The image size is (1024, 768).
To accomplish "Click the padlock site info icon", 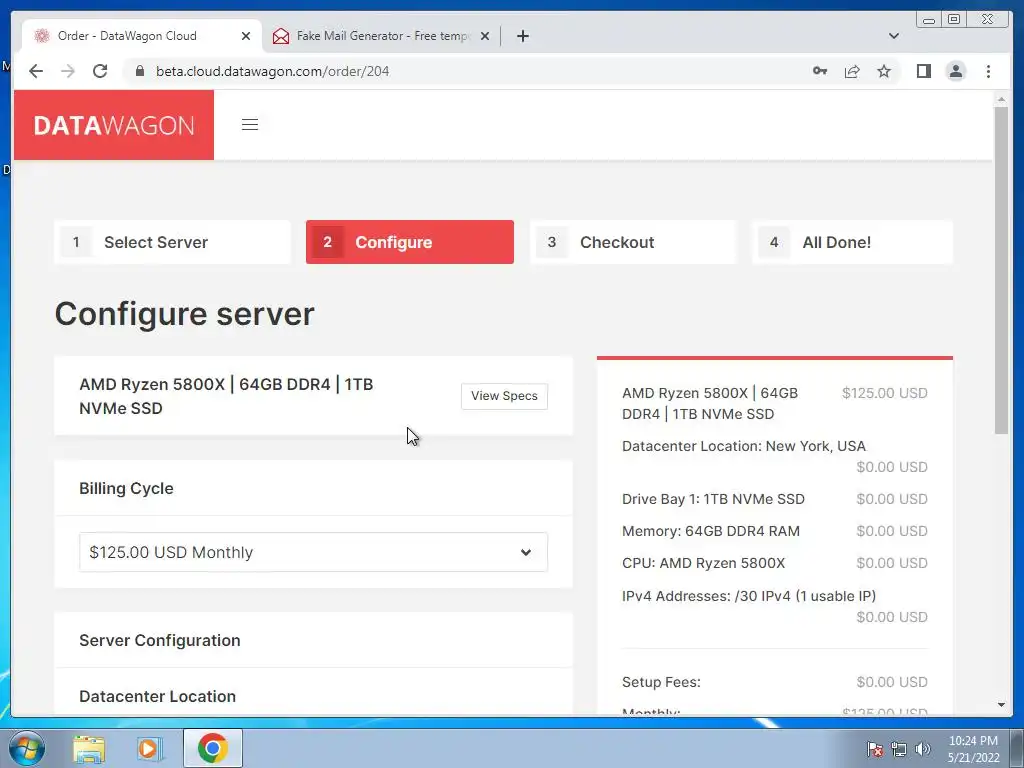I will (x=140, y=71).
